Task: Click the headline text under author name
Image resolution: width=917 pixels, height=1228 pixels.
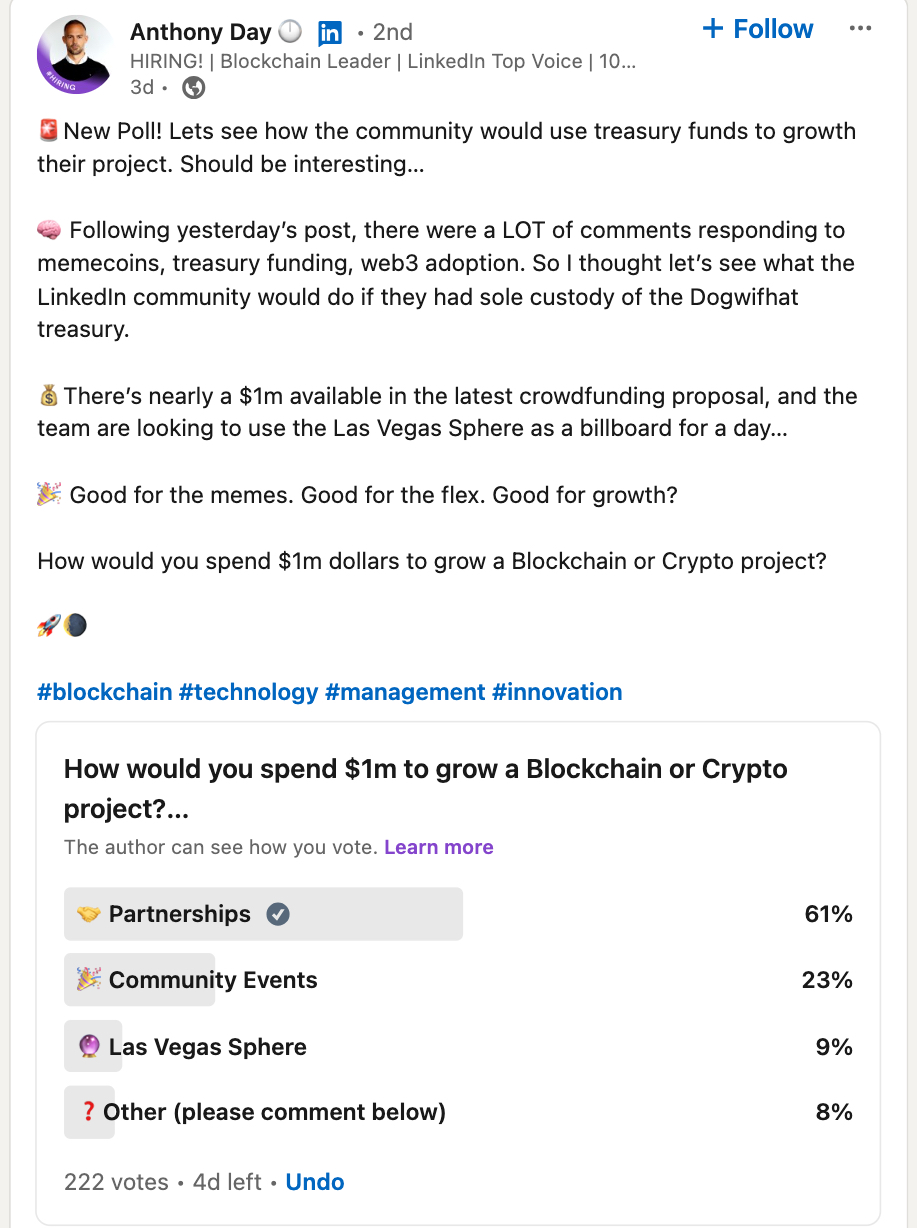Action: [383, 61]
